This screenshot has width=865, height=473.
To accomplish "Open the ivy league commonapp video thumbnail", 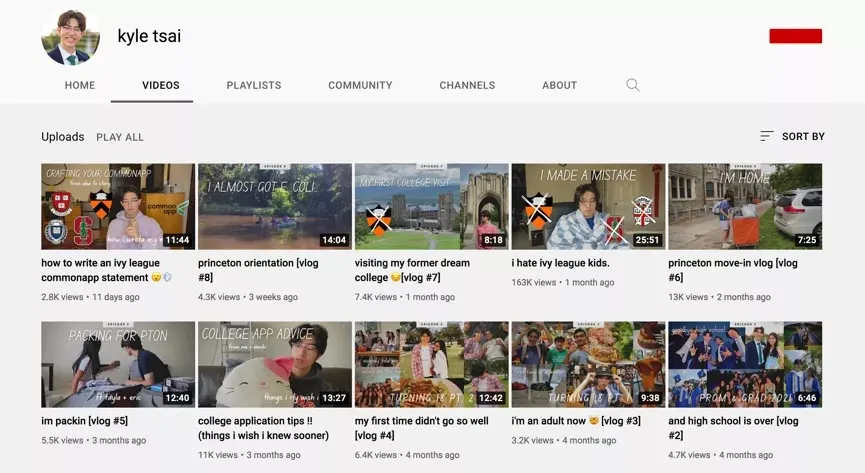I will tap(118, 207).
